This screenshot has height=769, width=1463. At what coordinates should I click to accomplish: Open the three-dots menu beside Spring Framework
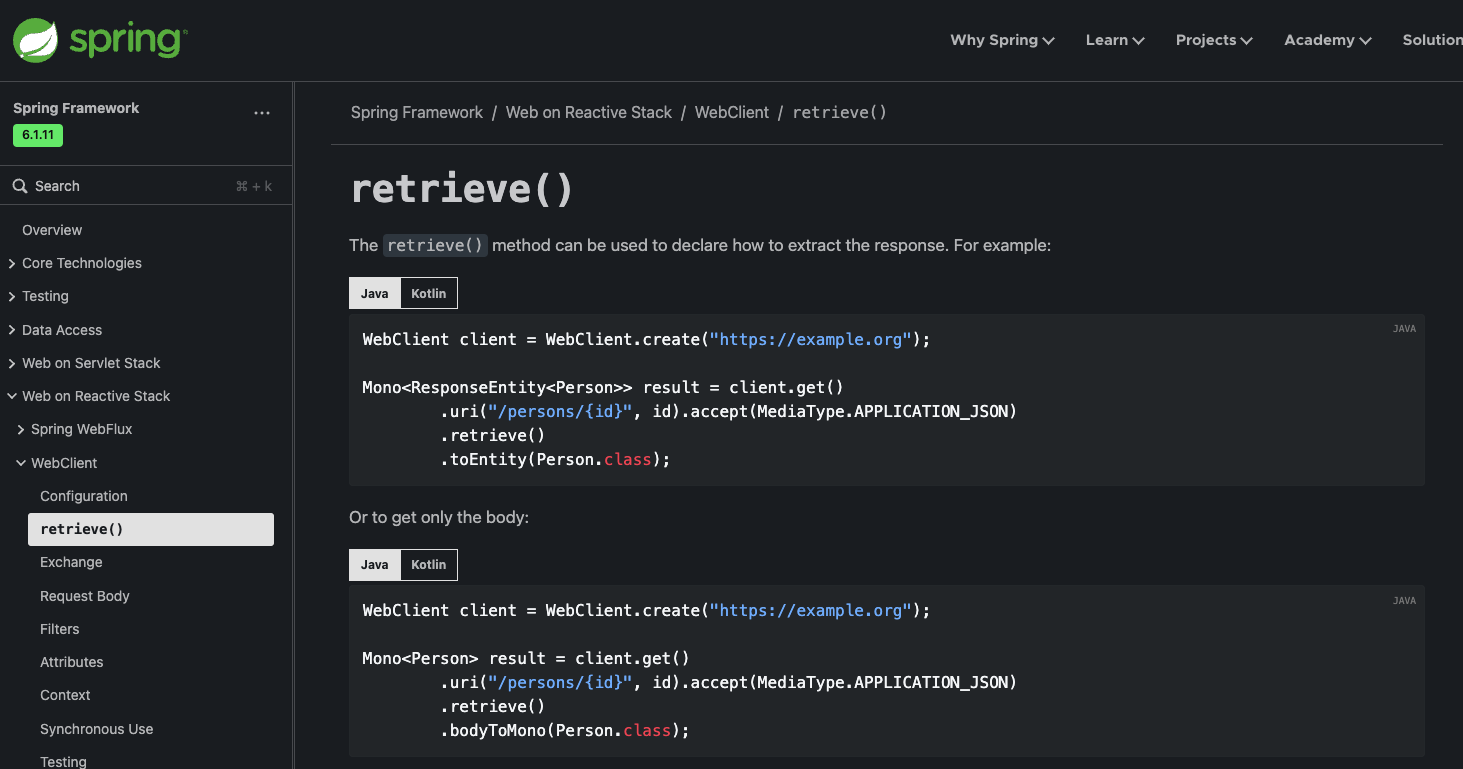tap(262, 113)
